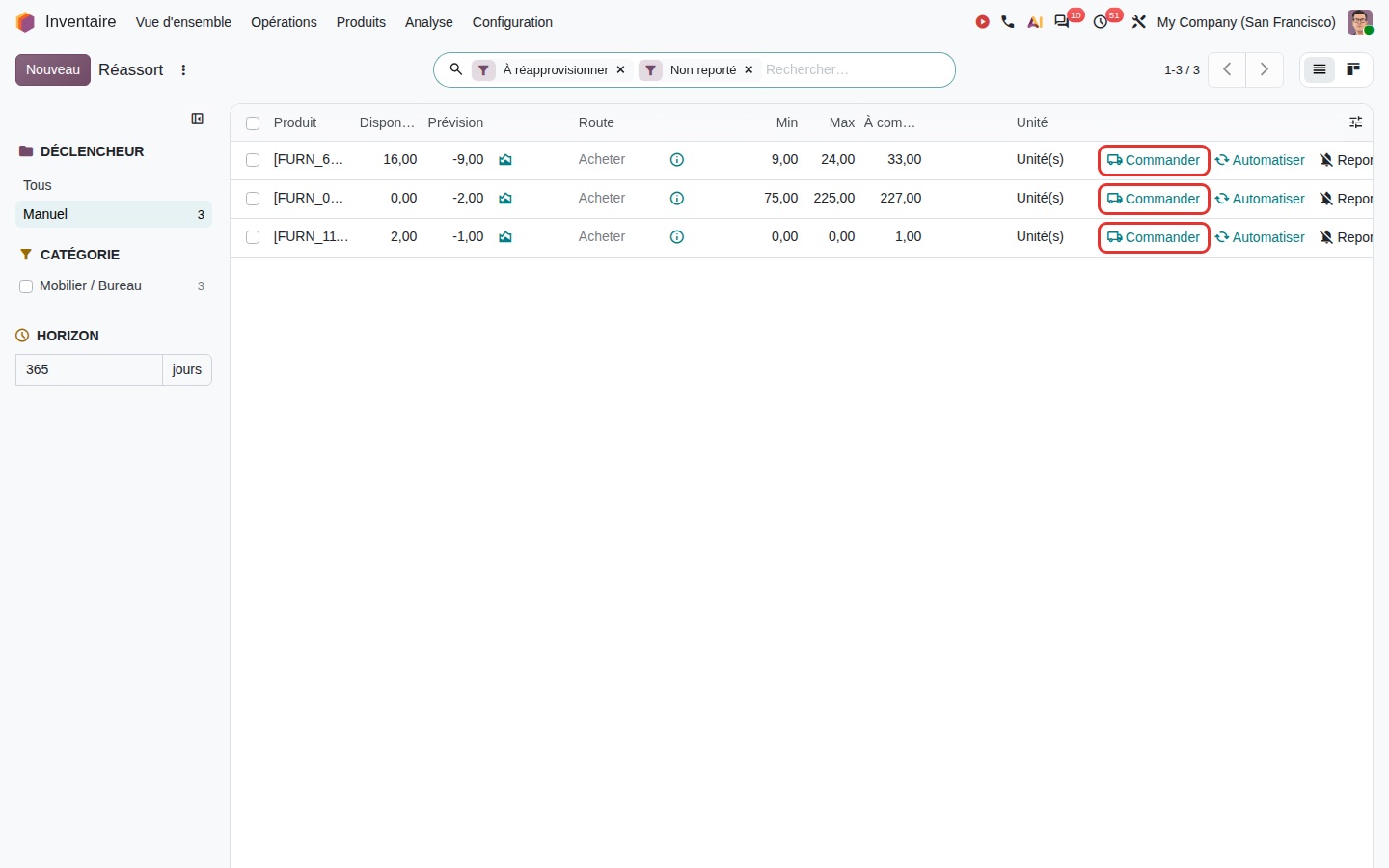
Task: Open the optional columns settings icon
Action: click(1355, 122)
